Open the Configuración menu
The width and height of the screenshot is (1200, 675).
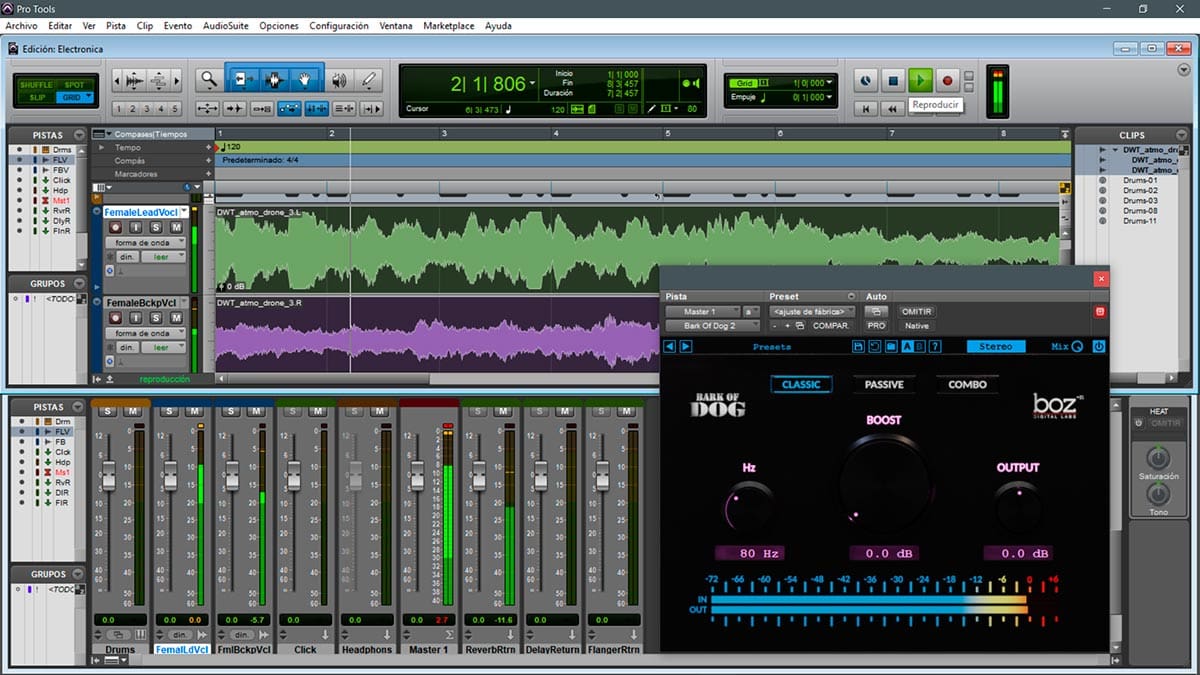click(x=339, y=25)
